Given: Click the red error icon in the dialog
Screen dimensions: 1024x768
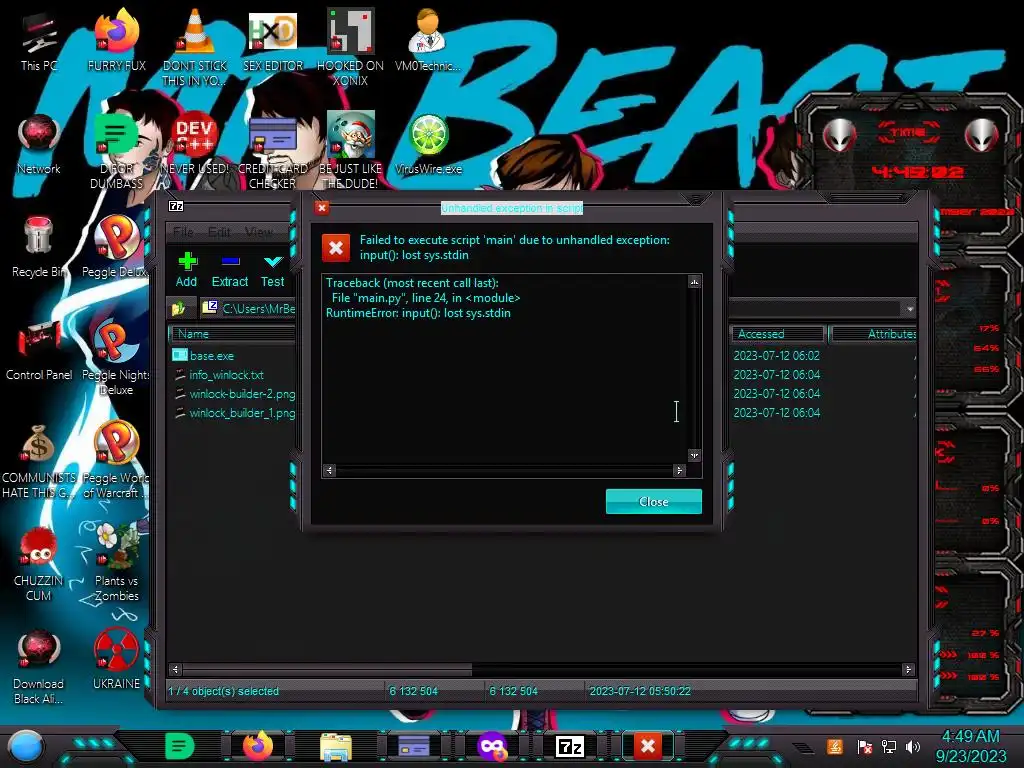Looking at the screenshot, I should pyautogui.click(x=336, y=248).
